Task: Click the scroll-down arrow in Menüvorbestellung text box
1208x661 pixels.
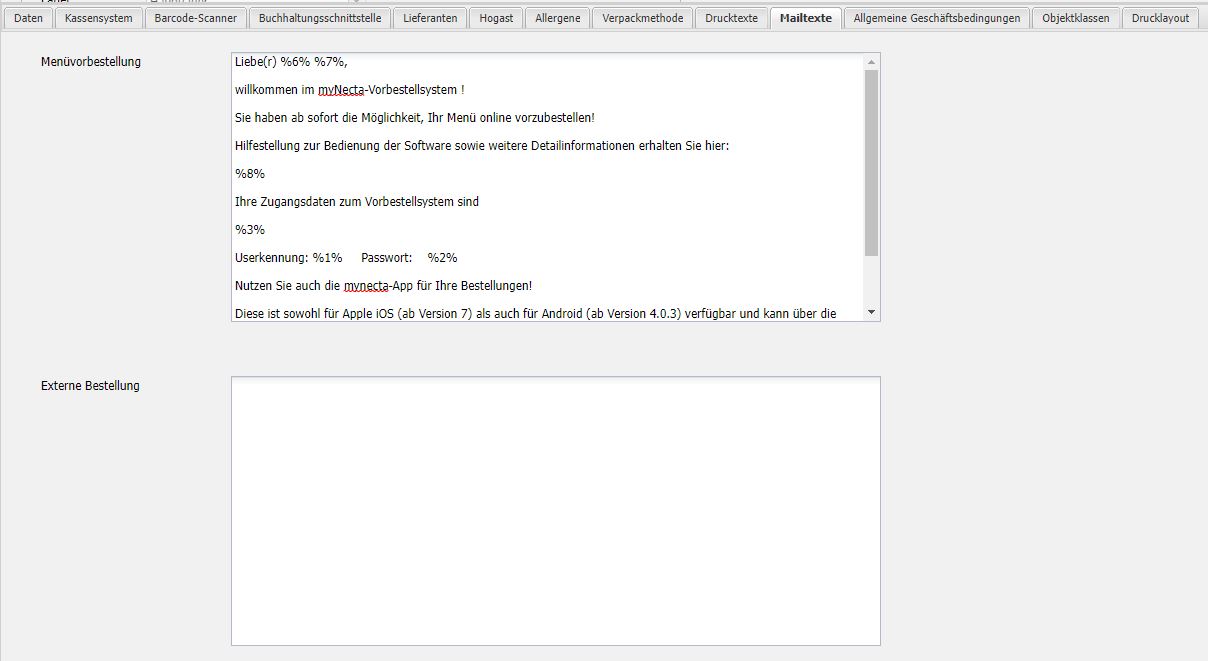Action: click(x=871, y=312)
